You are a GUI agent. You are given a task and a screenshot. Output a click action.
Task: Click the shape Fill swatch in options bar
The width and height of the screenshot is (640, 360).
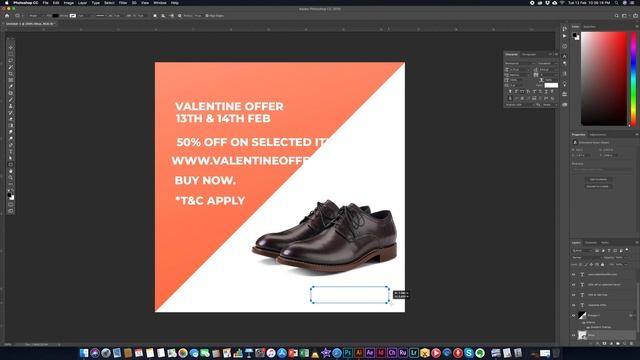click(55, 16)
